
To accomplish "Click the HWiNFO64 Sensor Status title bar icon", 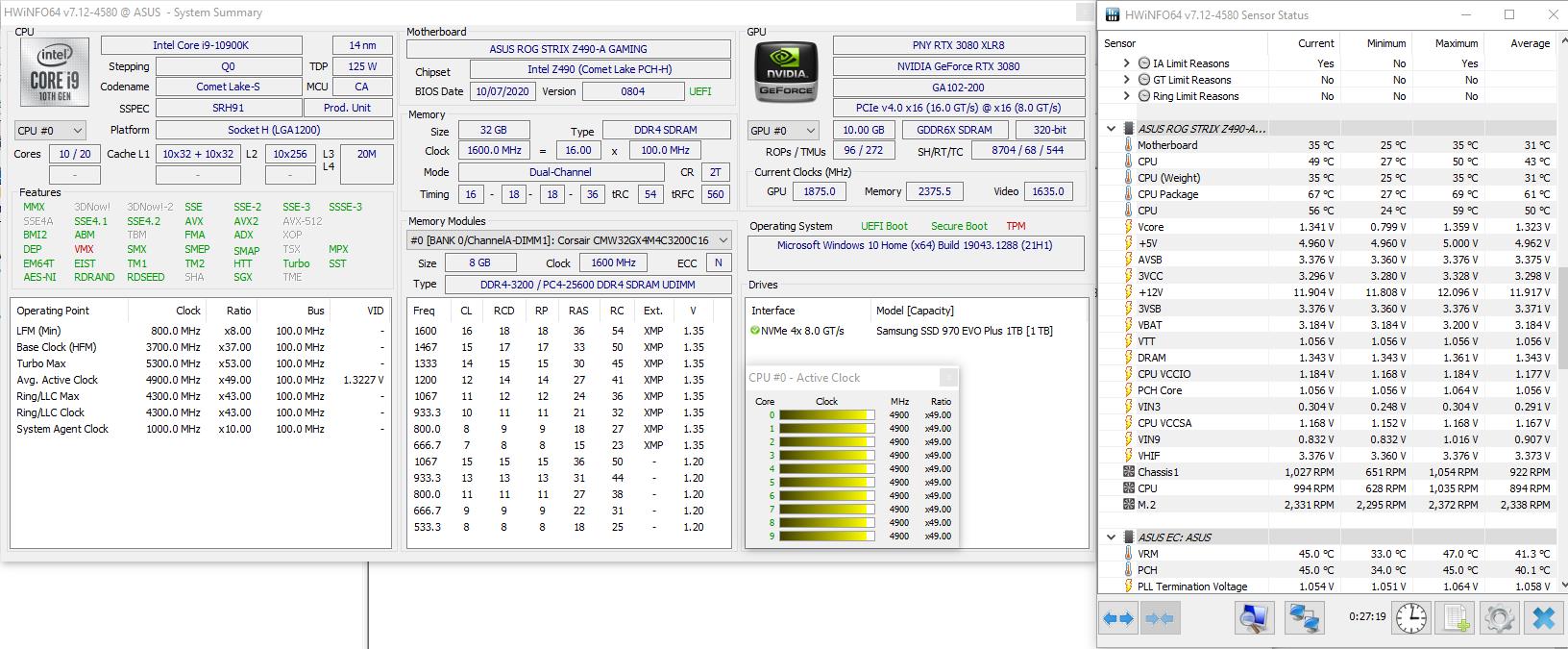I will pos(1114,14).
